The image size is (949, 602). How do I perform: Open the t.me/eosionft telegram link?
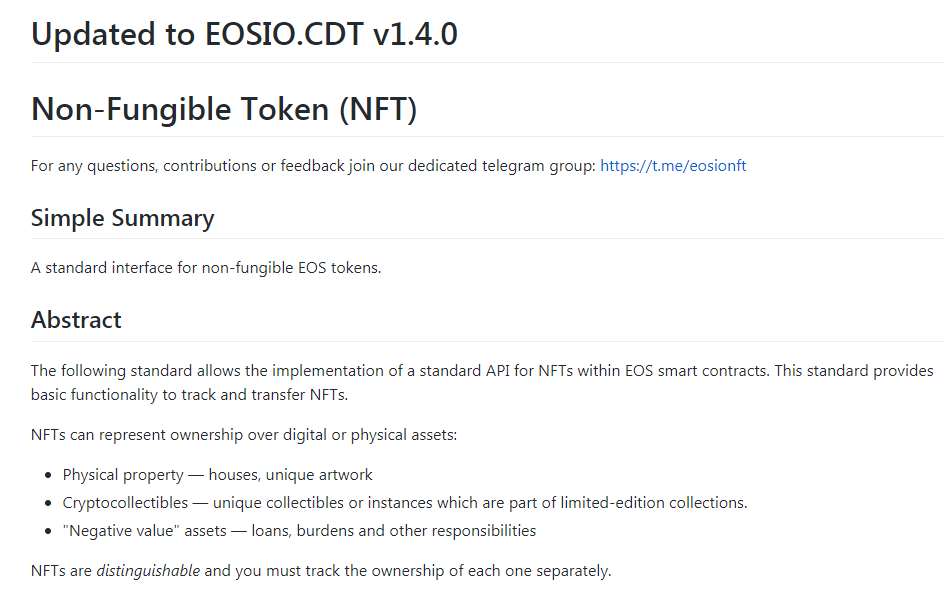pyautogui.click(x=673, y=166)
